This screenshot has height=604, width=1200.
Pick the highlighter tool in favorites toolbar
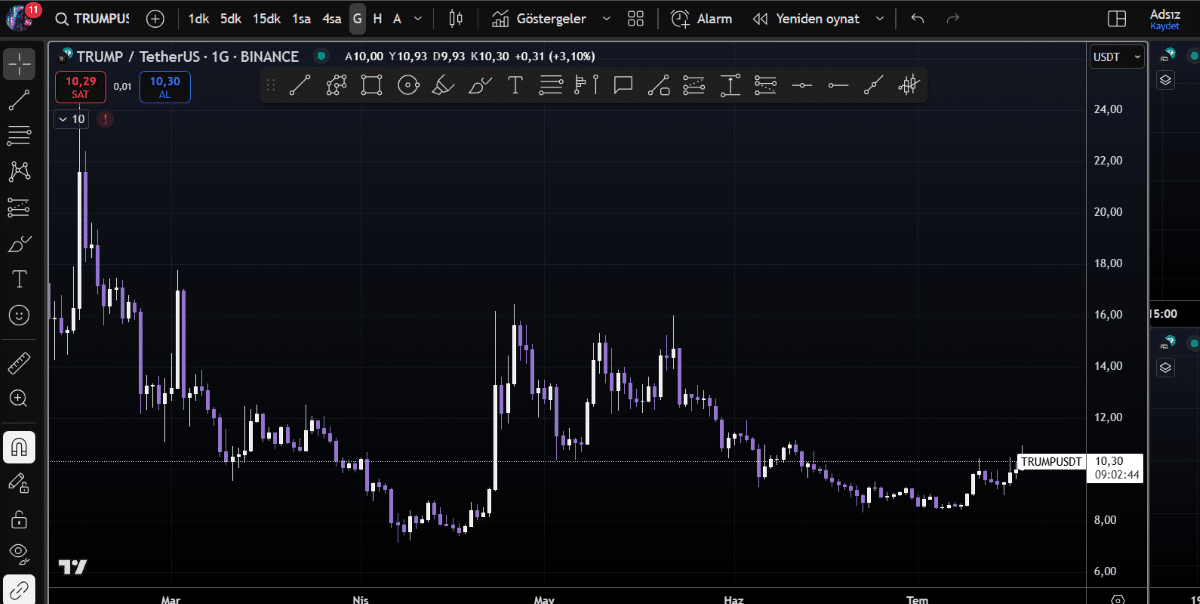(x=443, y=85)
